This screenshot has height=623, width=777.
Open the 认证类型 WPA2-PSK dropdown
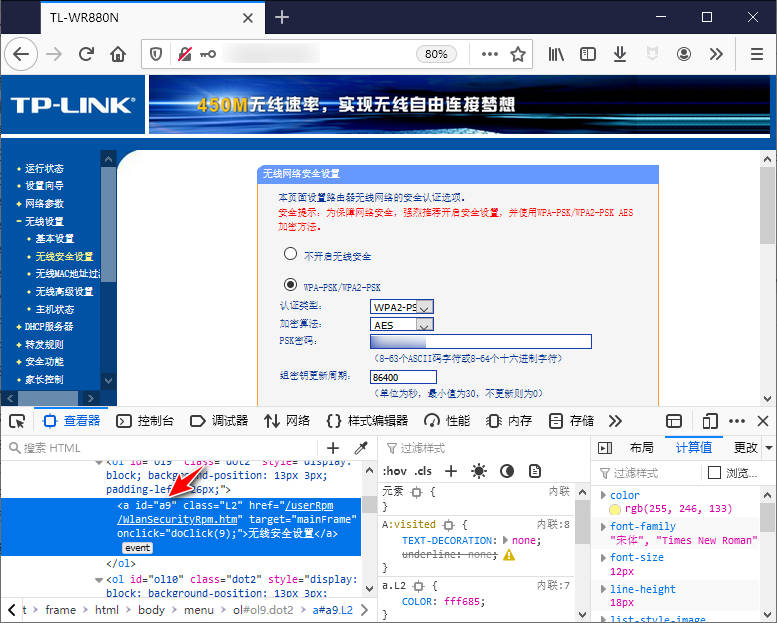[x=402, y=307]
